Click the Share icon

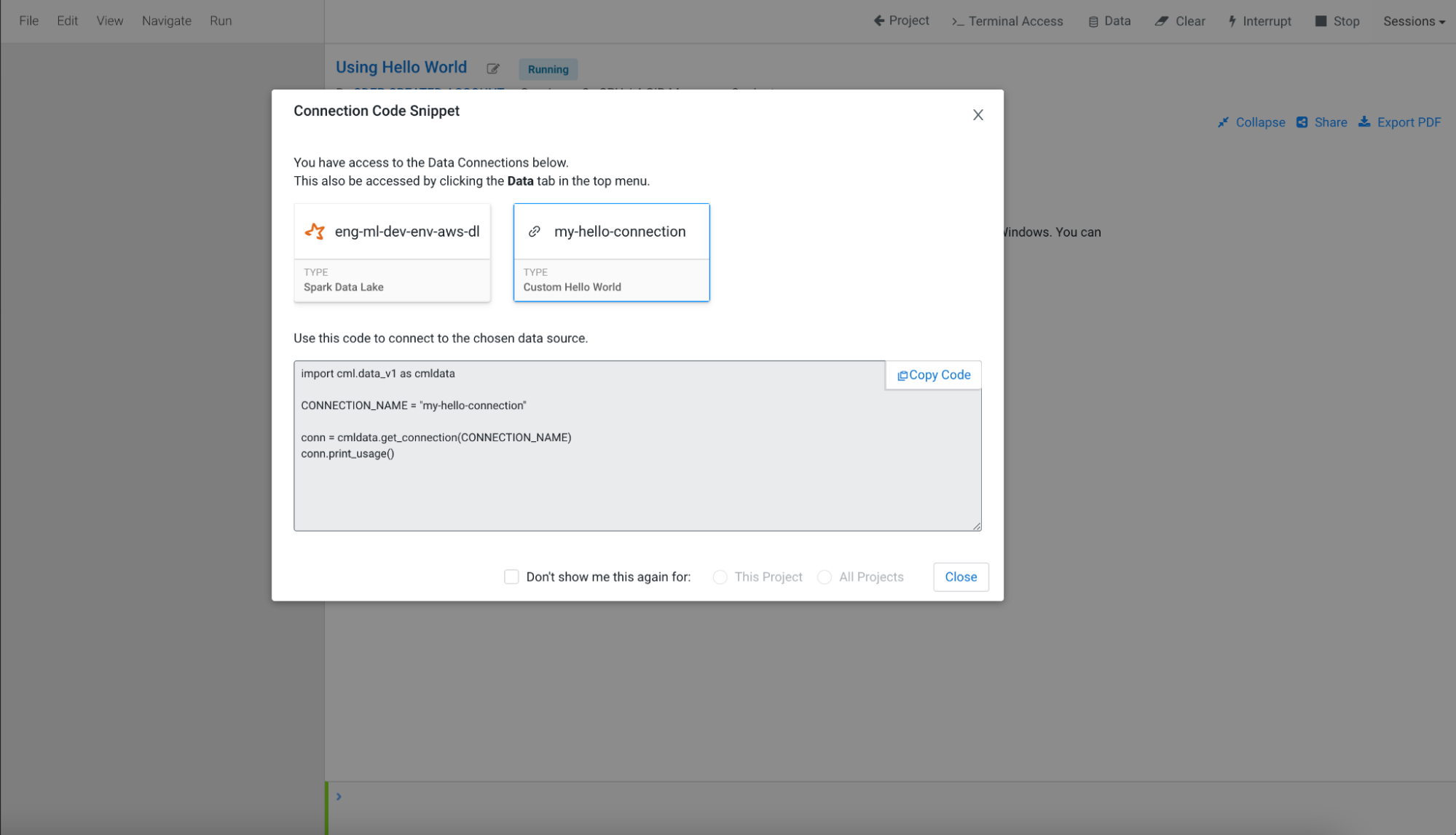pyautogui.click(x=1302, y=122)
